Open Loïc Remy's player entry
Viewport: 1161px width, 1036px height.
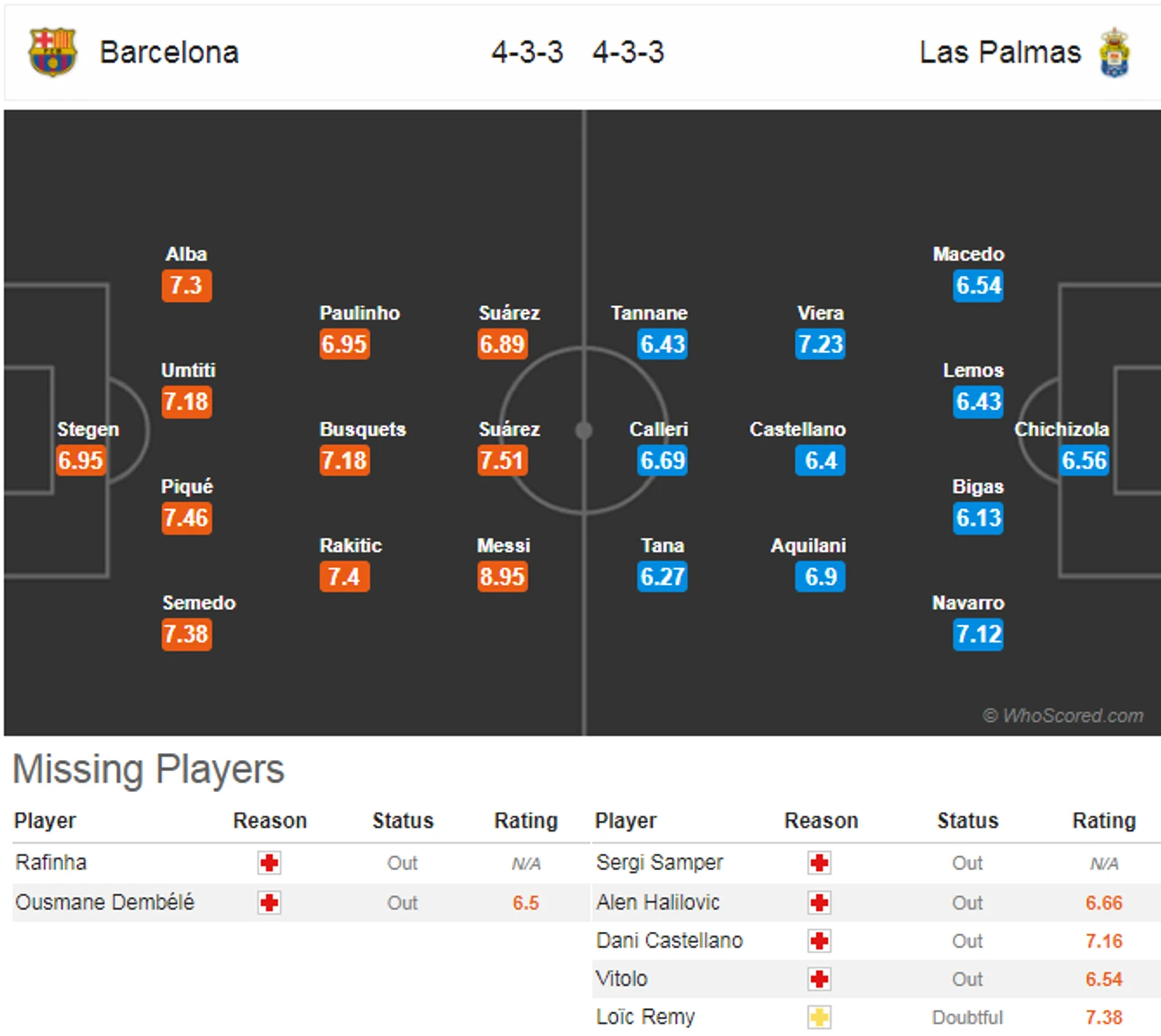(645, 1017)
